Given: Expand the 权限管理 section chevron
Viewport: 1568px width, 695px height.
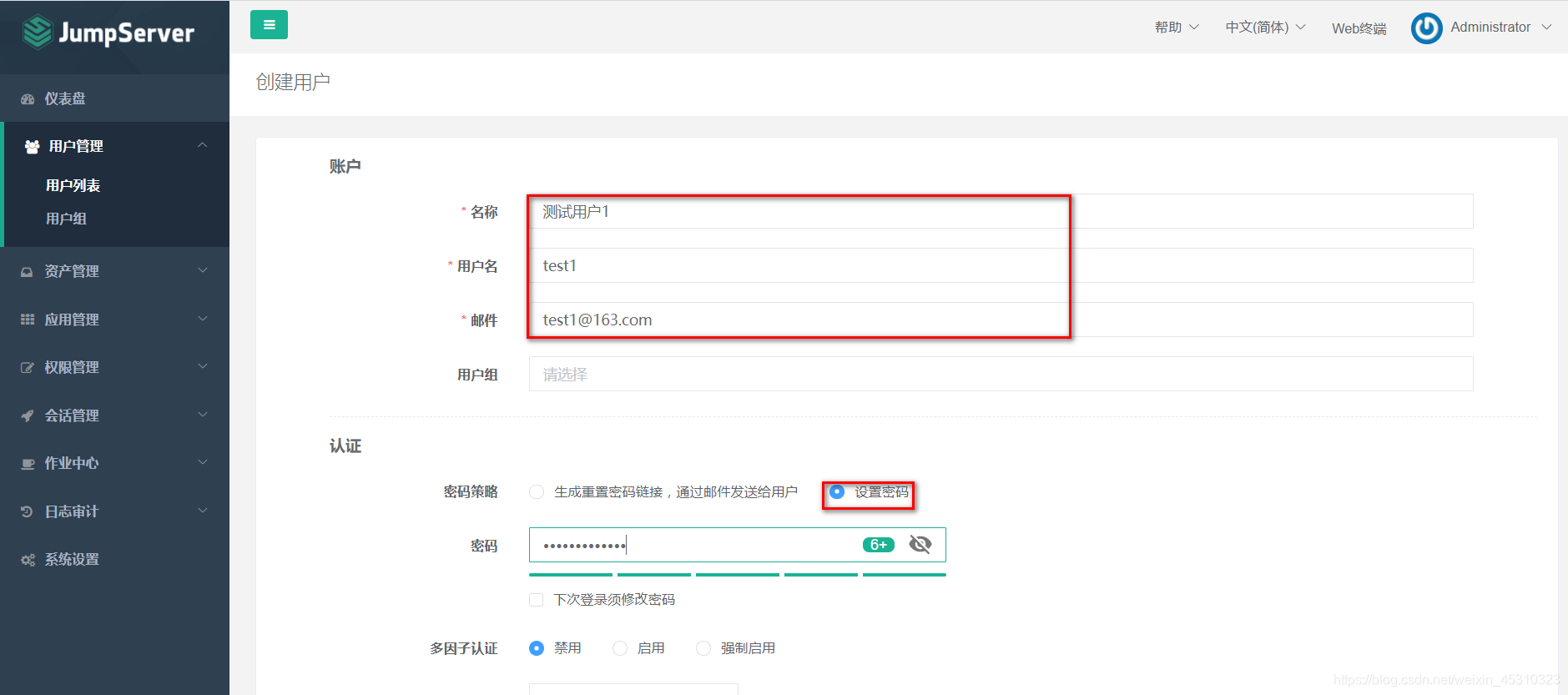Looking at the screenshot, I should 202,366.
